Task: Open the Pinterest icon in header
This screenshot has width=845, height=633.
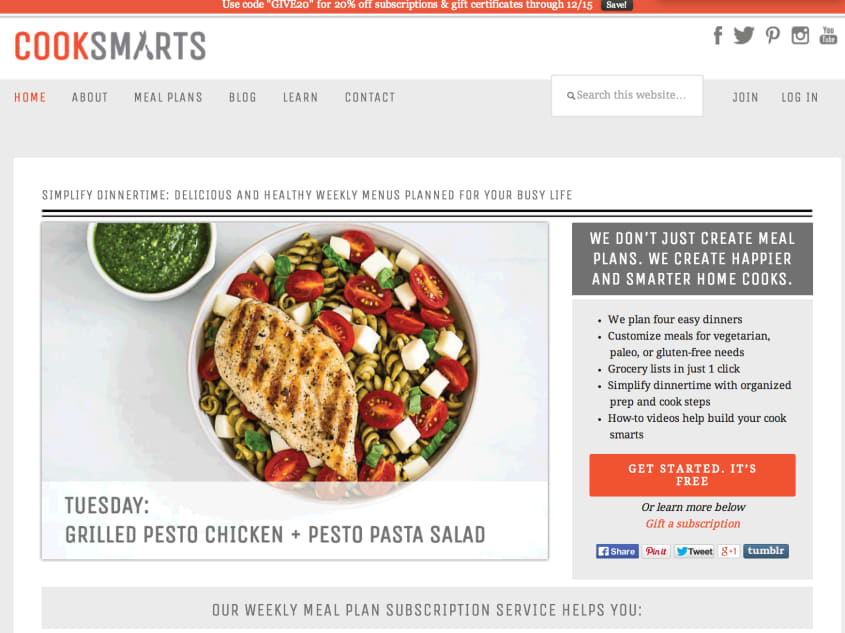Action: (x=773, y=36)
